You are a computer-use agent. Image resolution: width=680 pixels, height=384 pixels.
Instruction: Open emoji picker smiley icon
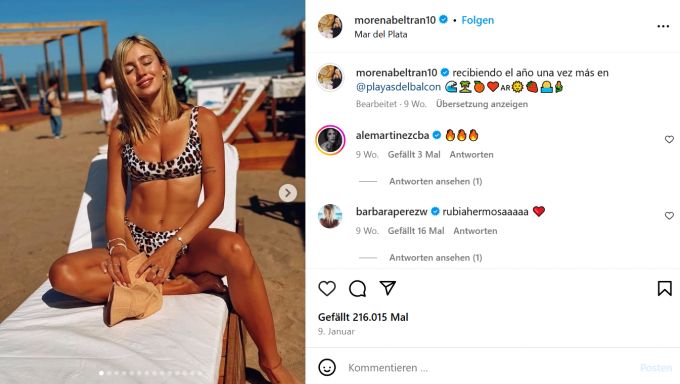pos(327,368)
